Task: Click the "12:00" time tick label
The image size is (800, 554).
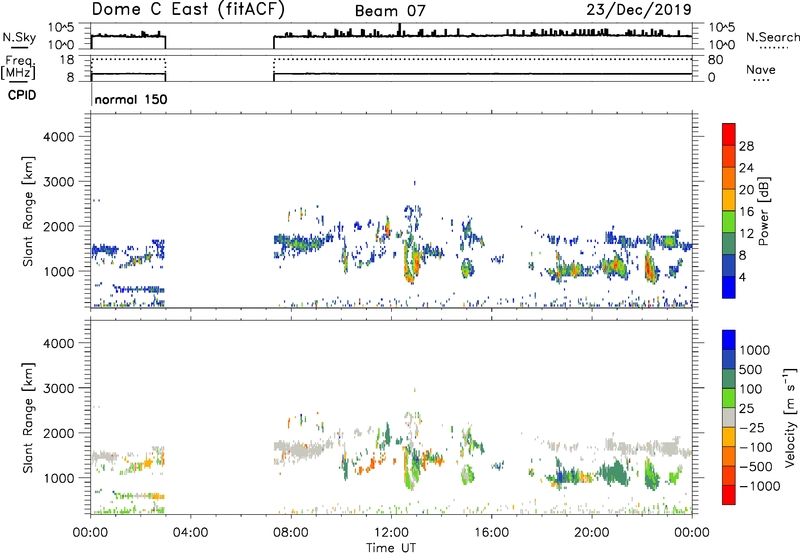Action: pyautogui.click(x=391, y=533)
